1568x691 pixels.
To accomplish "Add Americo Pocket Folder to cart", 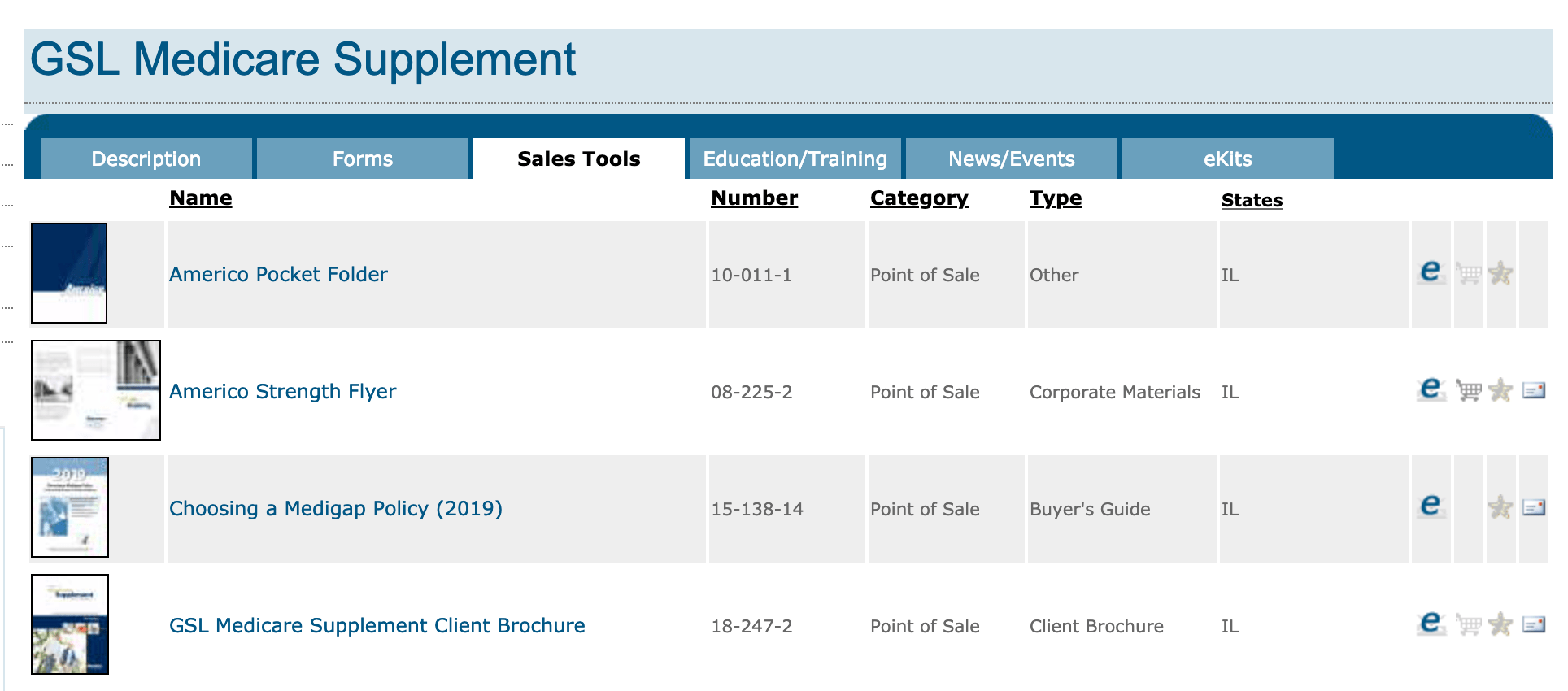I will (1469, 274).
